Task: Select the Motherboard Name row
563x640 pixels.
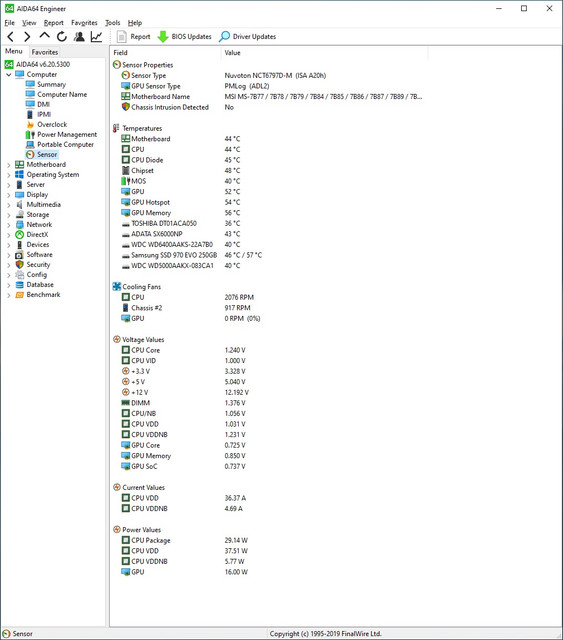Action: [271, 97]
